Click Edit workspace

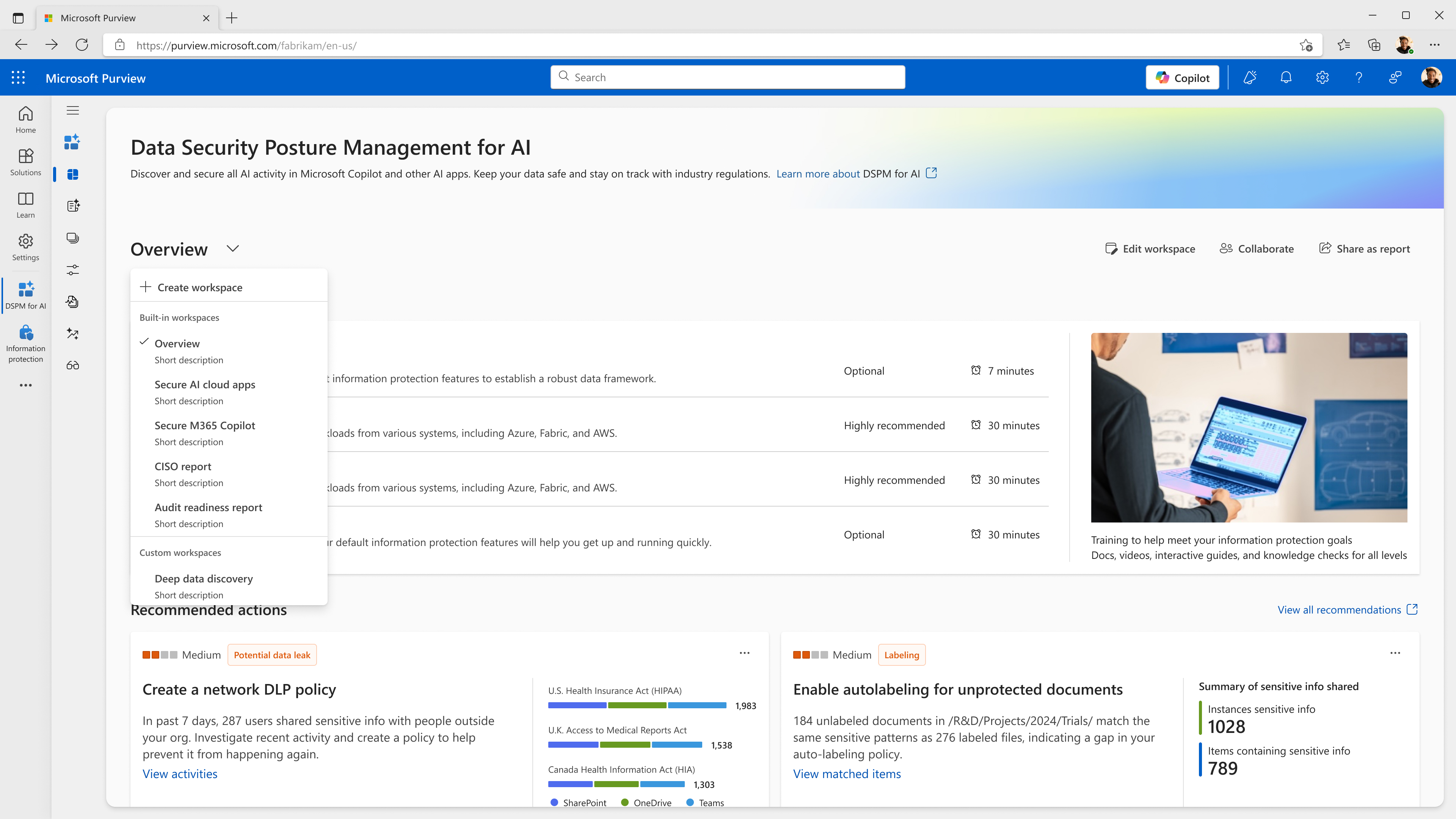pos(1150,249)
